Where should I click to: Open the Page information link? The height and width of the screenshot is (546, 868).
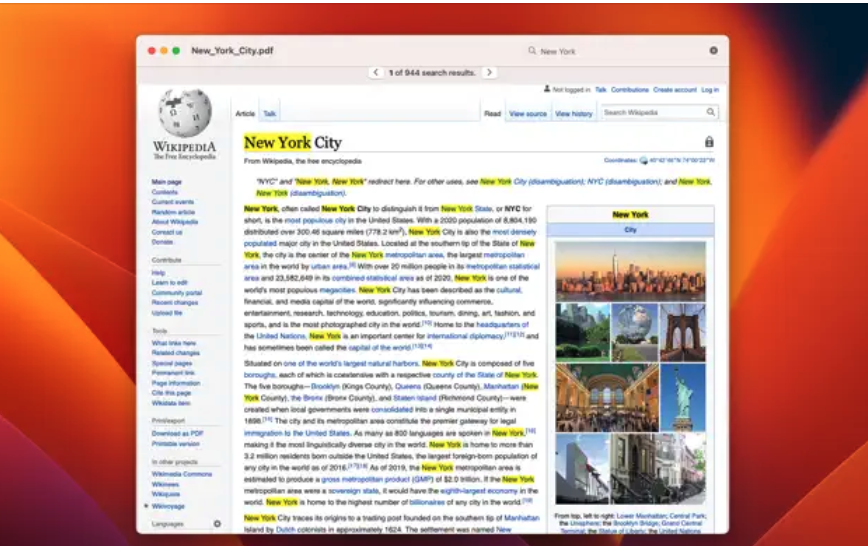click(x=176, y=383)
